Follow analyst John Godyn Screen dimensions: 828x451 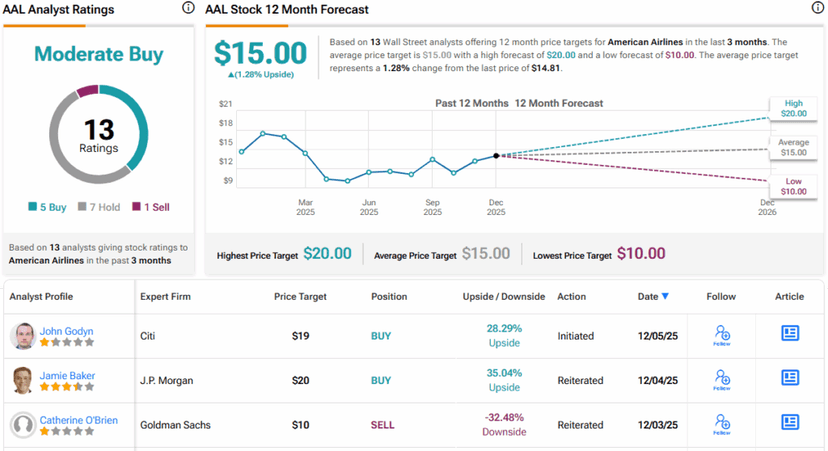tap(722, 335)
